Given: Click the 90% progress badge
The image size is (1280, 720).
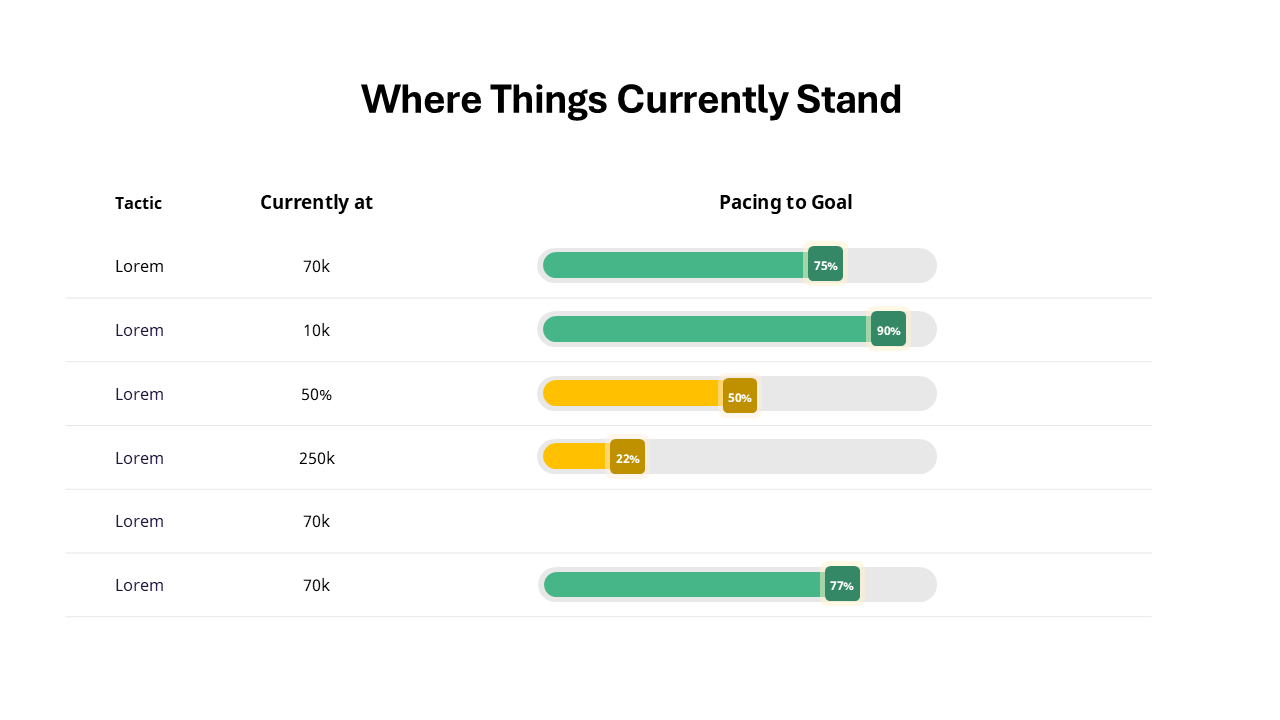Looking at the screenshot, I should [888, 330].
